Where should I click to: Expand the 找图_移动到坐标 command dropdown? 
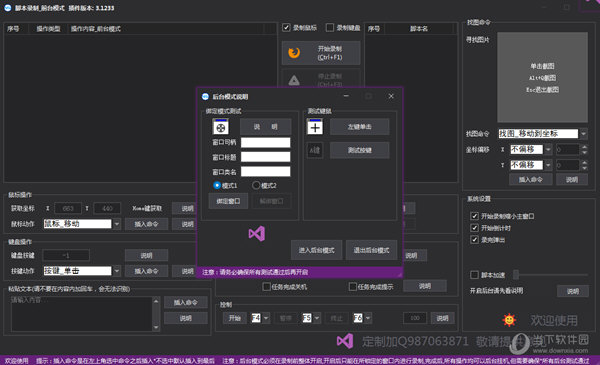click(584, 134)
